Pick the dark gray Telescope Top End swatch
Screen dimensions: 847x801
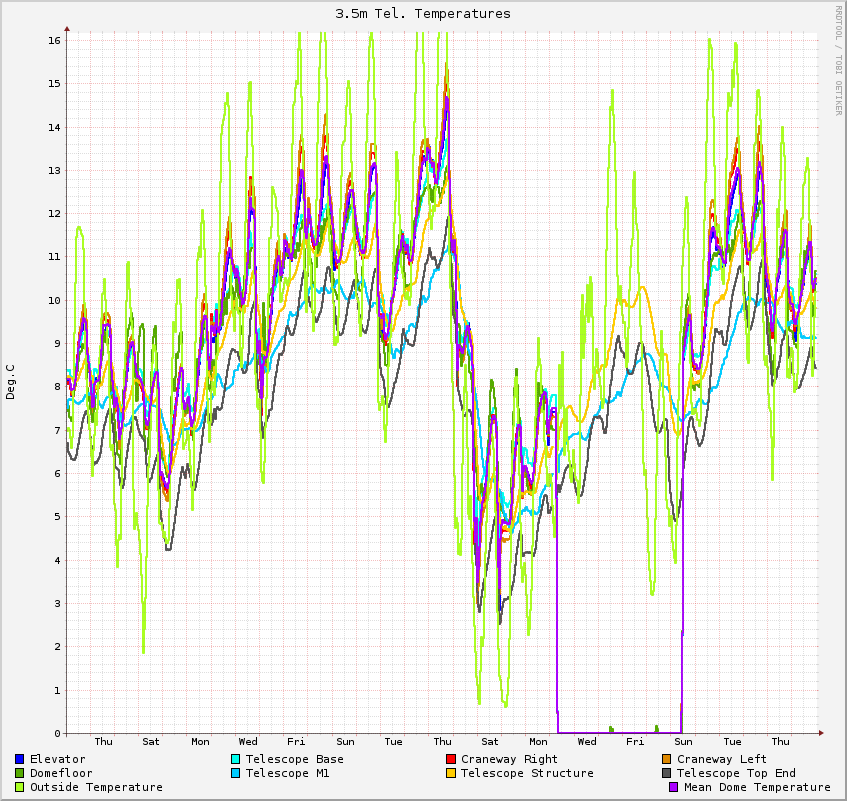[666, 773]
